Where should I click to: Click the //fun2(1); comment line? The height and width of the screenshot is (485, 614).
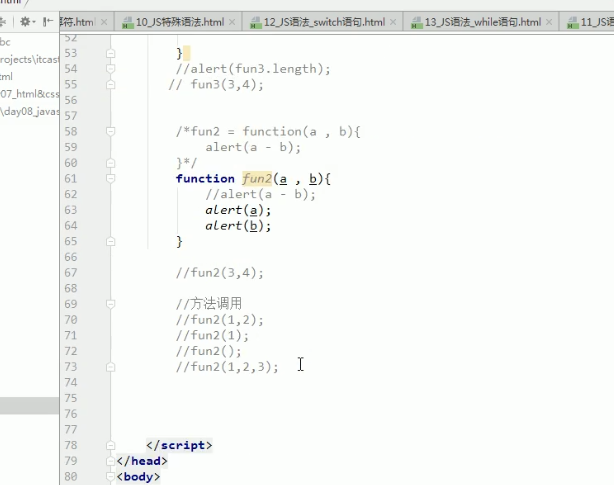click(212, 335)
